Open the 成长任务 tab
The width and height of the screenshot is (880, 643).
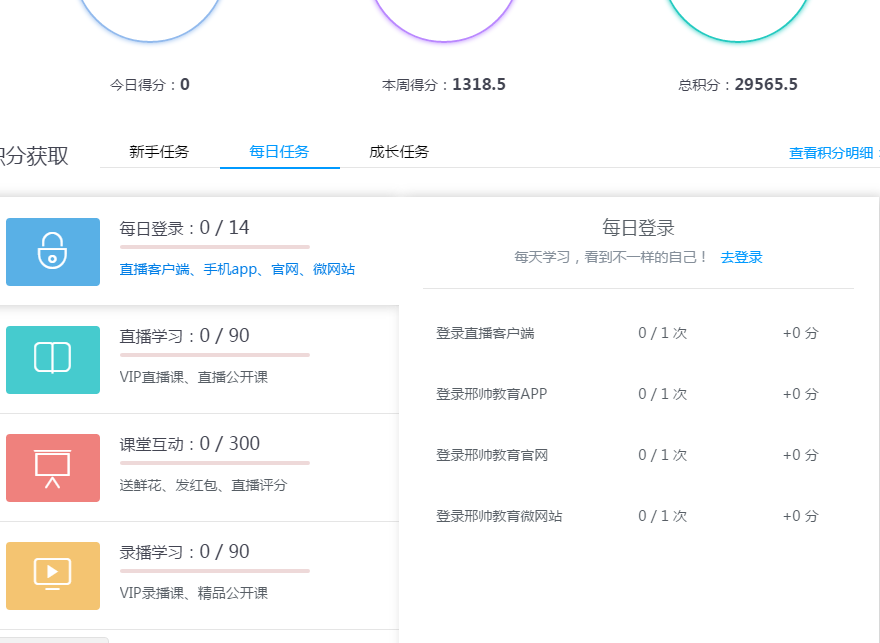click(x=399, y=152)
